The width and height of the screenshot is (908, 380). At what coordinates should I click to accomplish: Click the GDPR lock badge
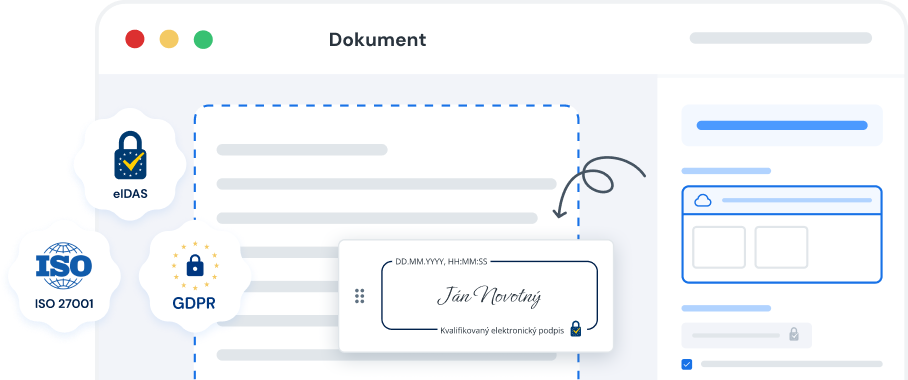click(x=195, y=277)
